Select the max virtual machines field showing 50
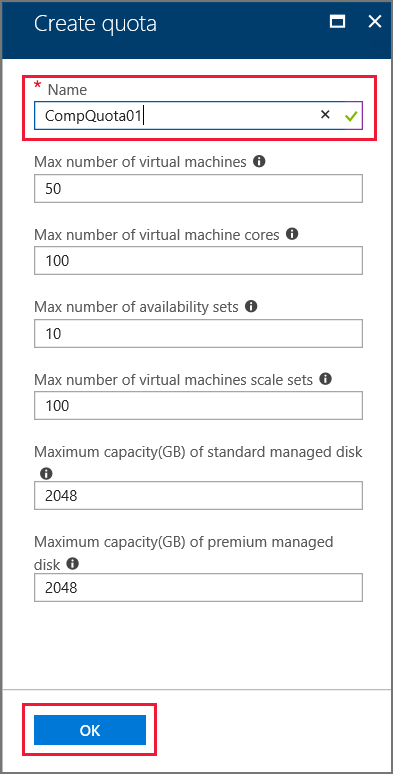The height and width of the screenshot is (774, 393). pos(198,188)
